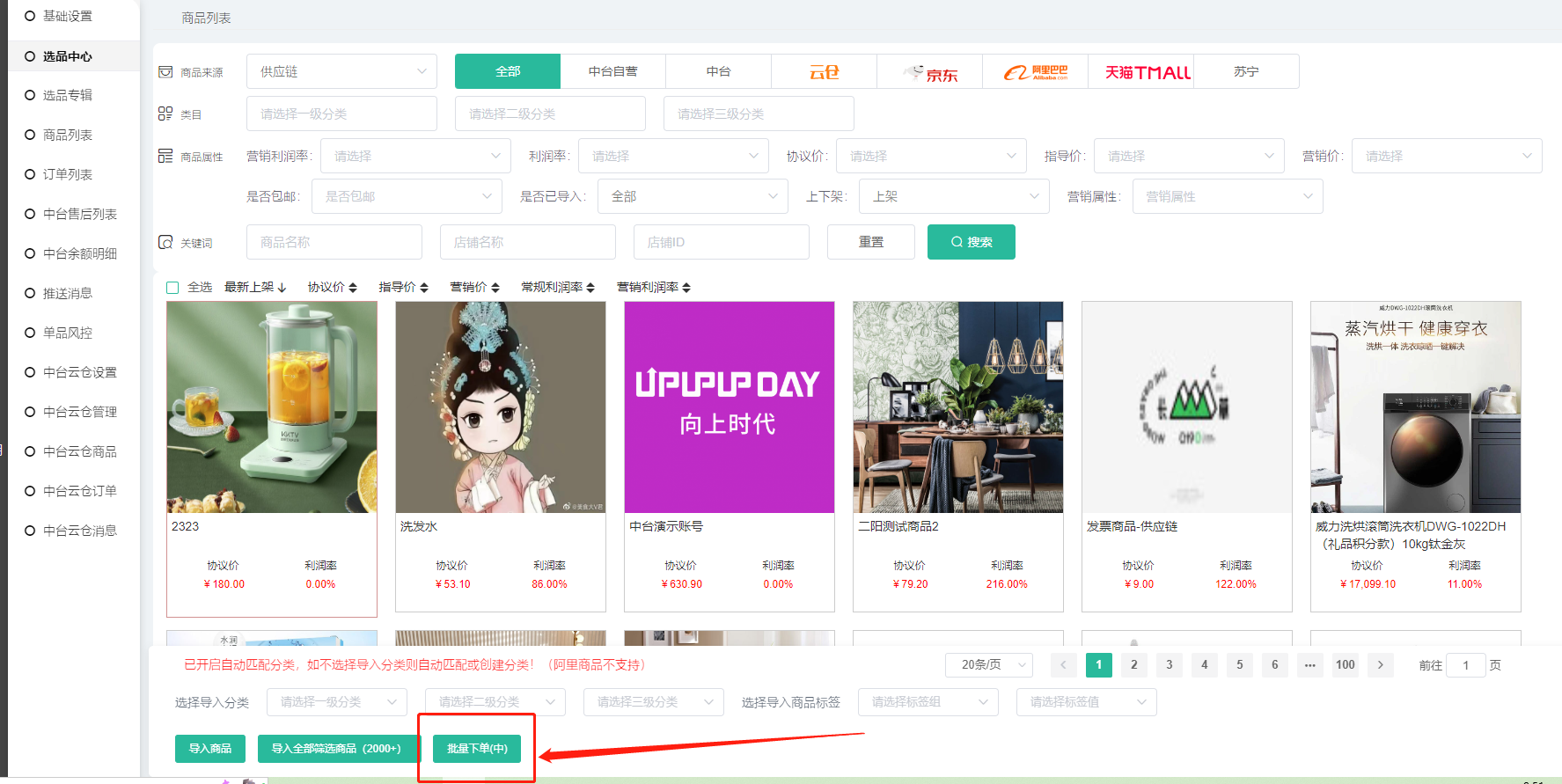The width and height of the screenshot is (1562, 784).
Task: Switch to the 苏宁 source tab
Action: click(x=1247, y=71)
